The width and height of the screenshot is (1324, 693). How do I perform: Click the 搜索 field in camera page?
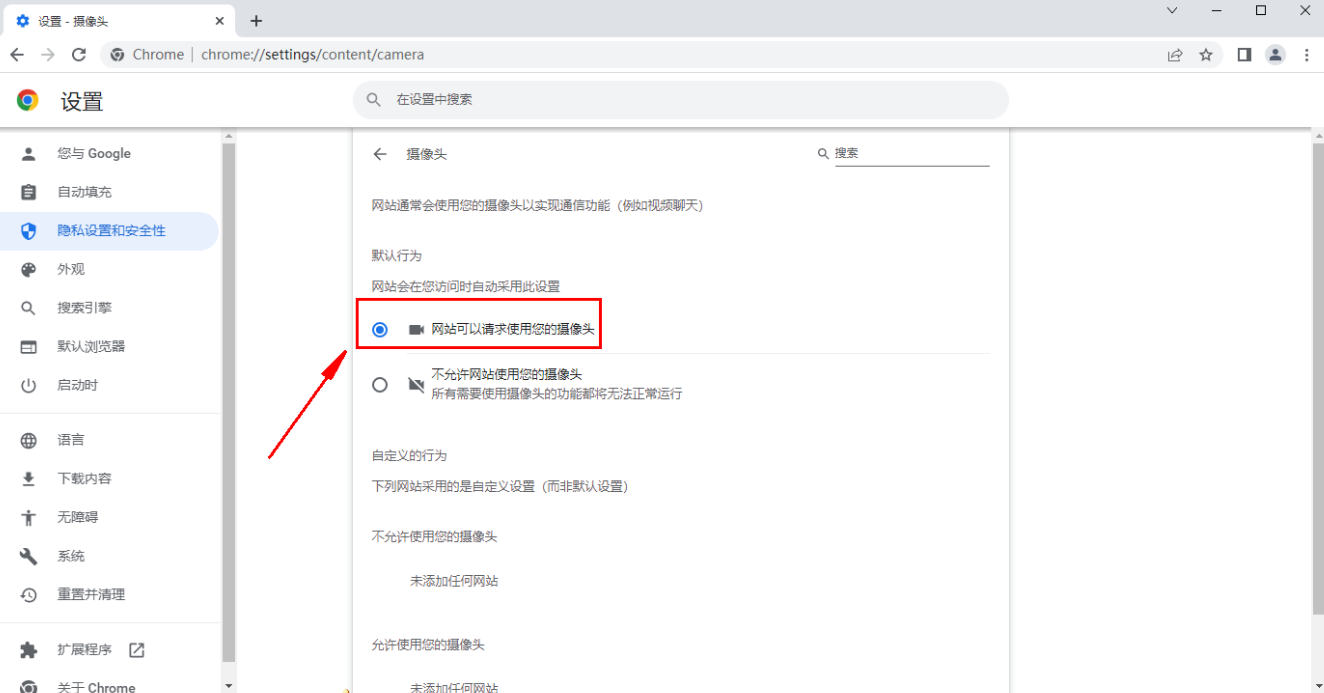tap(911, 154)
